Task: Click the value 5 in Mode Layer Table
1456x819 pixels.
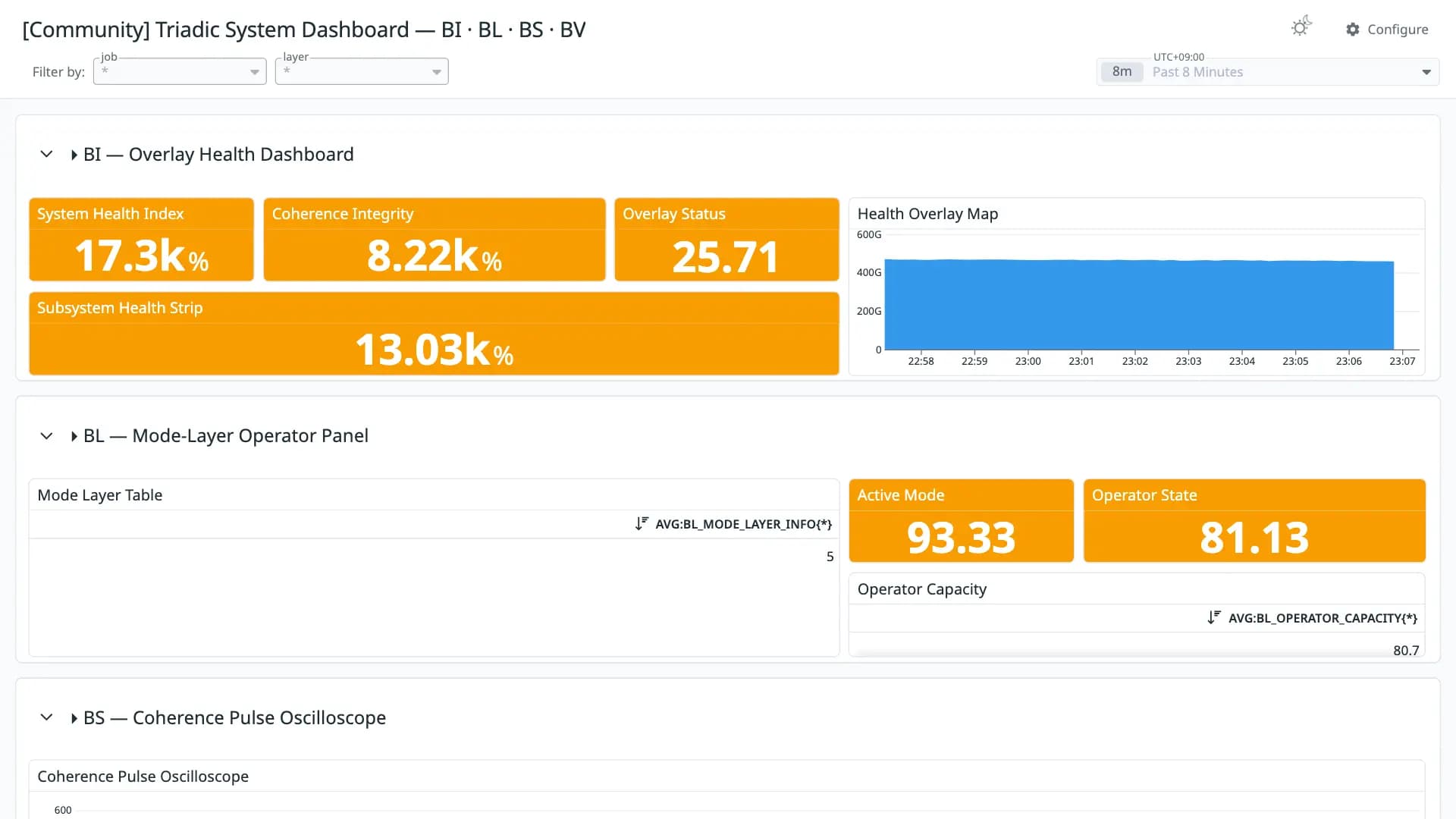Action: click(x=830, y=557)
